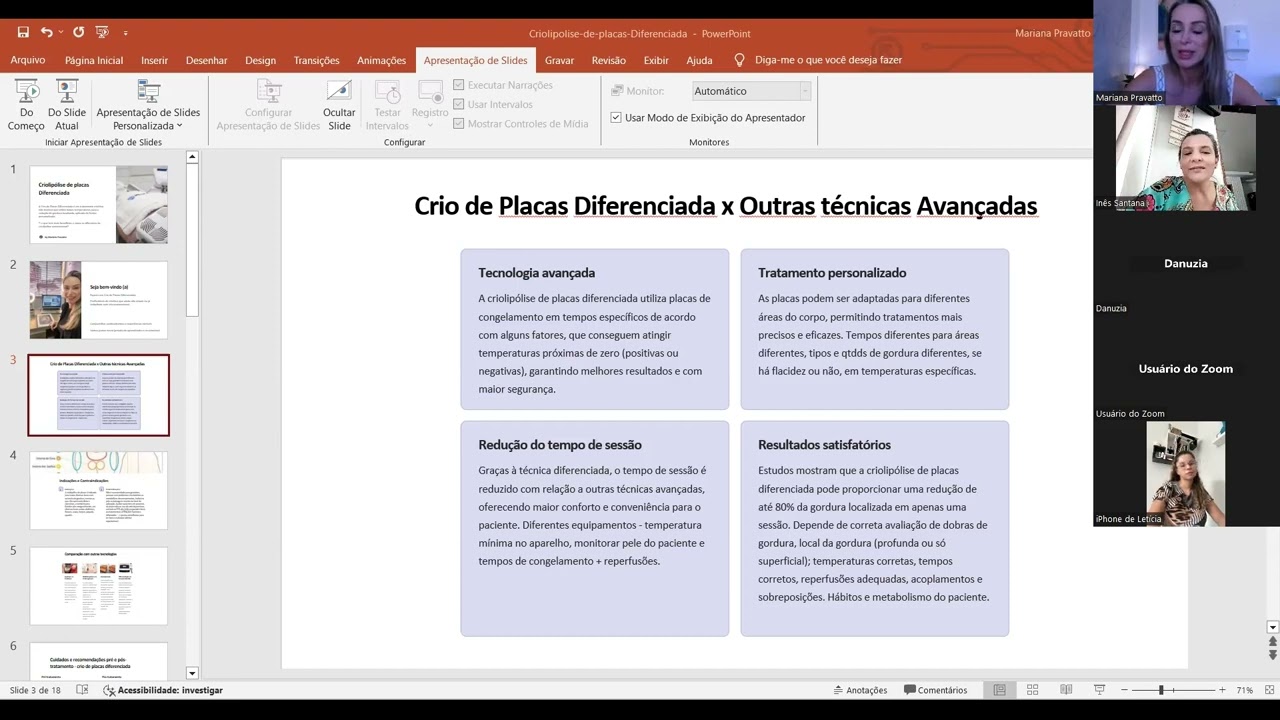This screenshot has width=1280, height=720.
Task: Click the lightbulb icon beside Diga-me
Action: coord(740,60)
